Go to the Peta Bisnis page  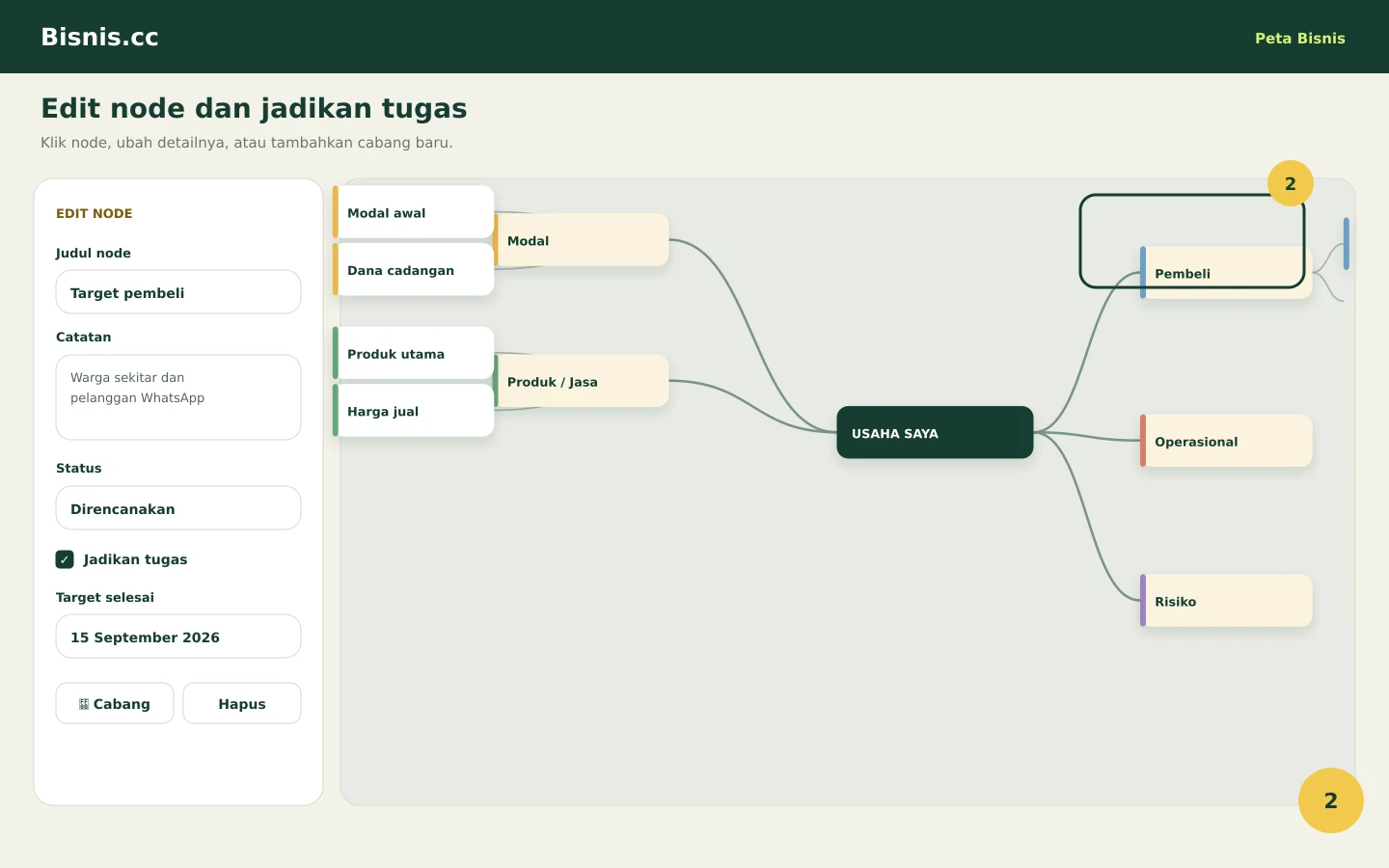click(x=1299, y=39)
